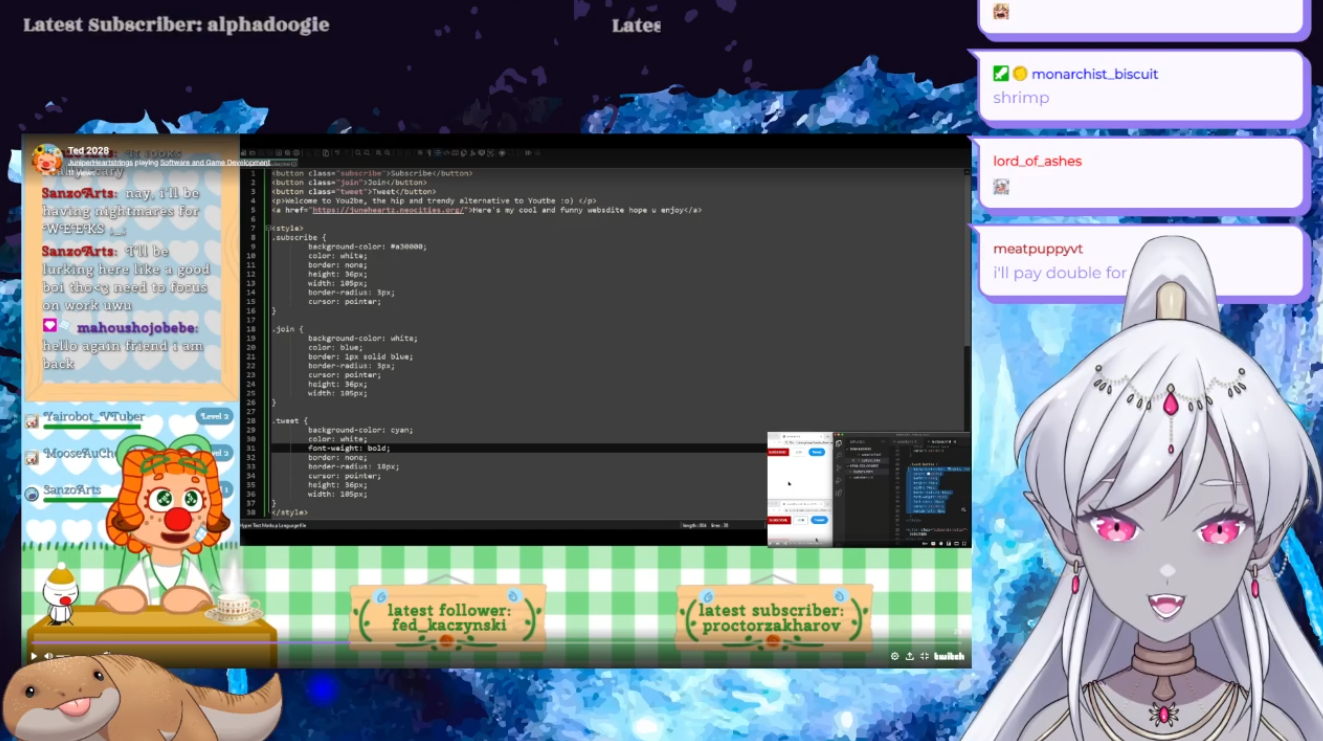Click the latest follower fed_kaczynski sign
Viewport: 1323px width, 741px height.
[448, 617]
